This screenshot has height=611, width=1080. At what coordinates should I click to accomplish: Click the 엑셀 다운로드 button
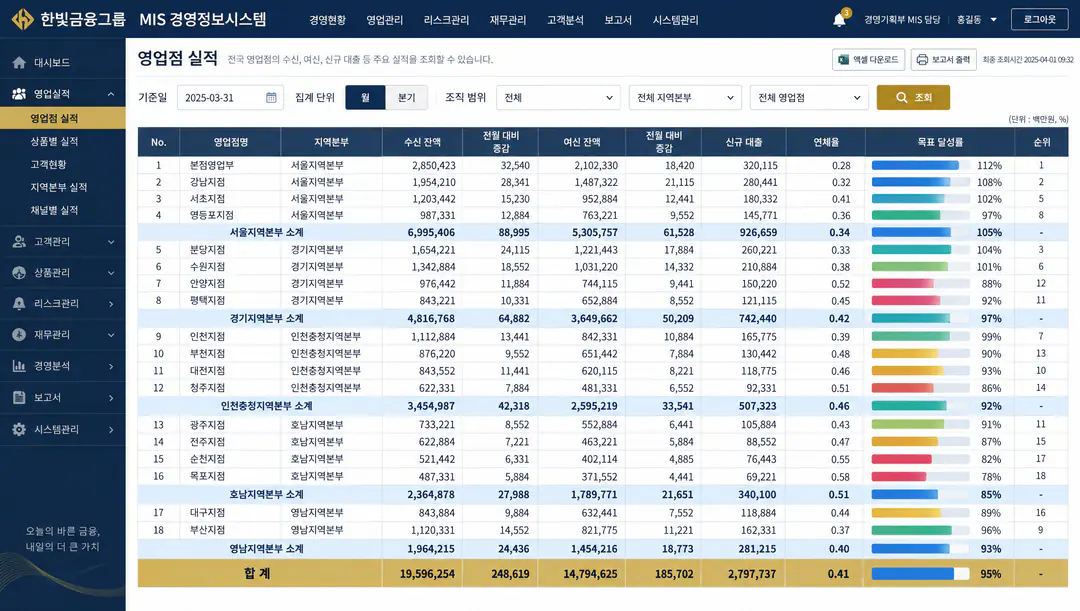[x=869, y=60]
